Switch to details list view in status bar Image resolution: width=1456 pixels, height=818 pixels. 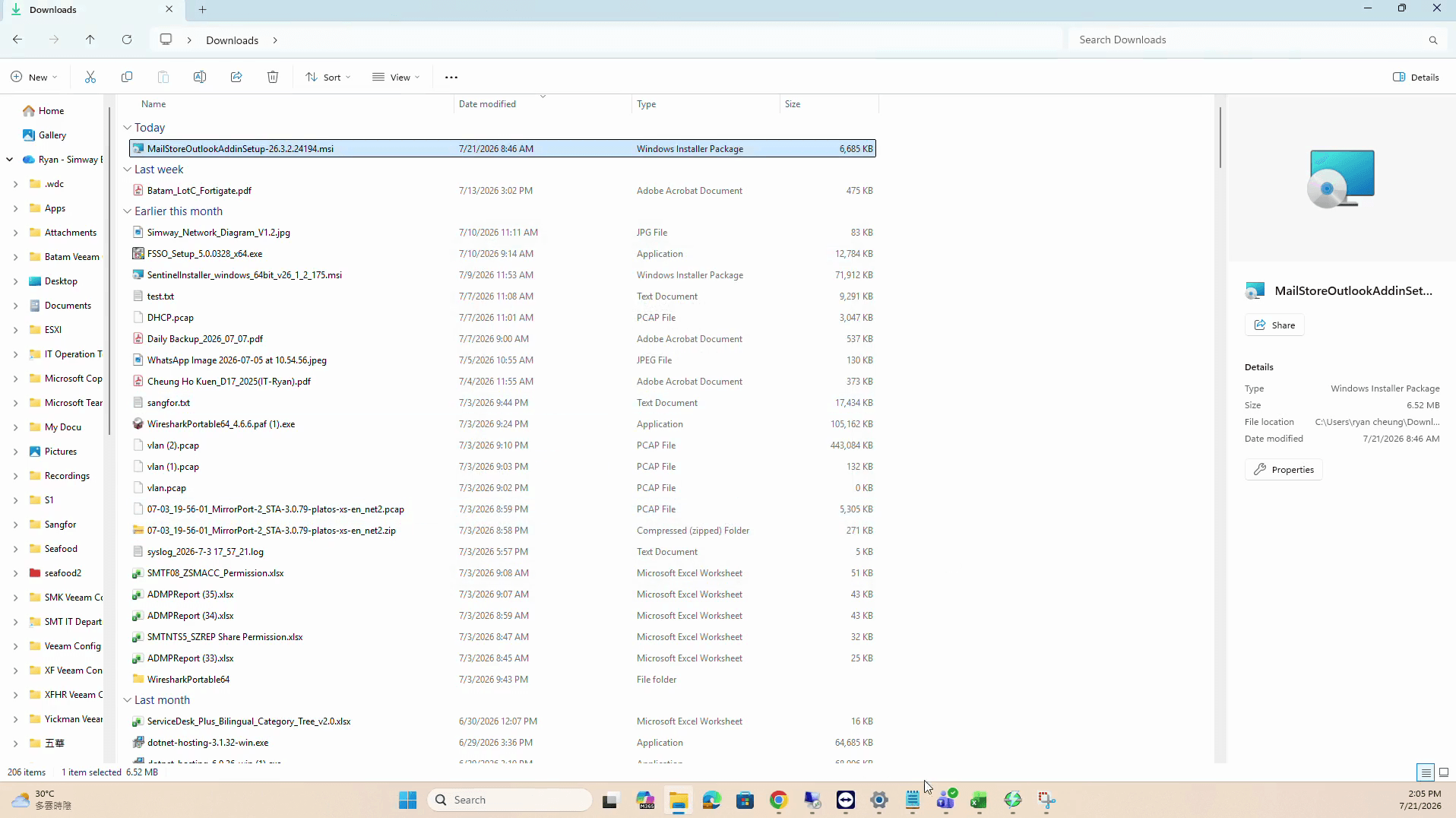click(x=1426, y=772)
